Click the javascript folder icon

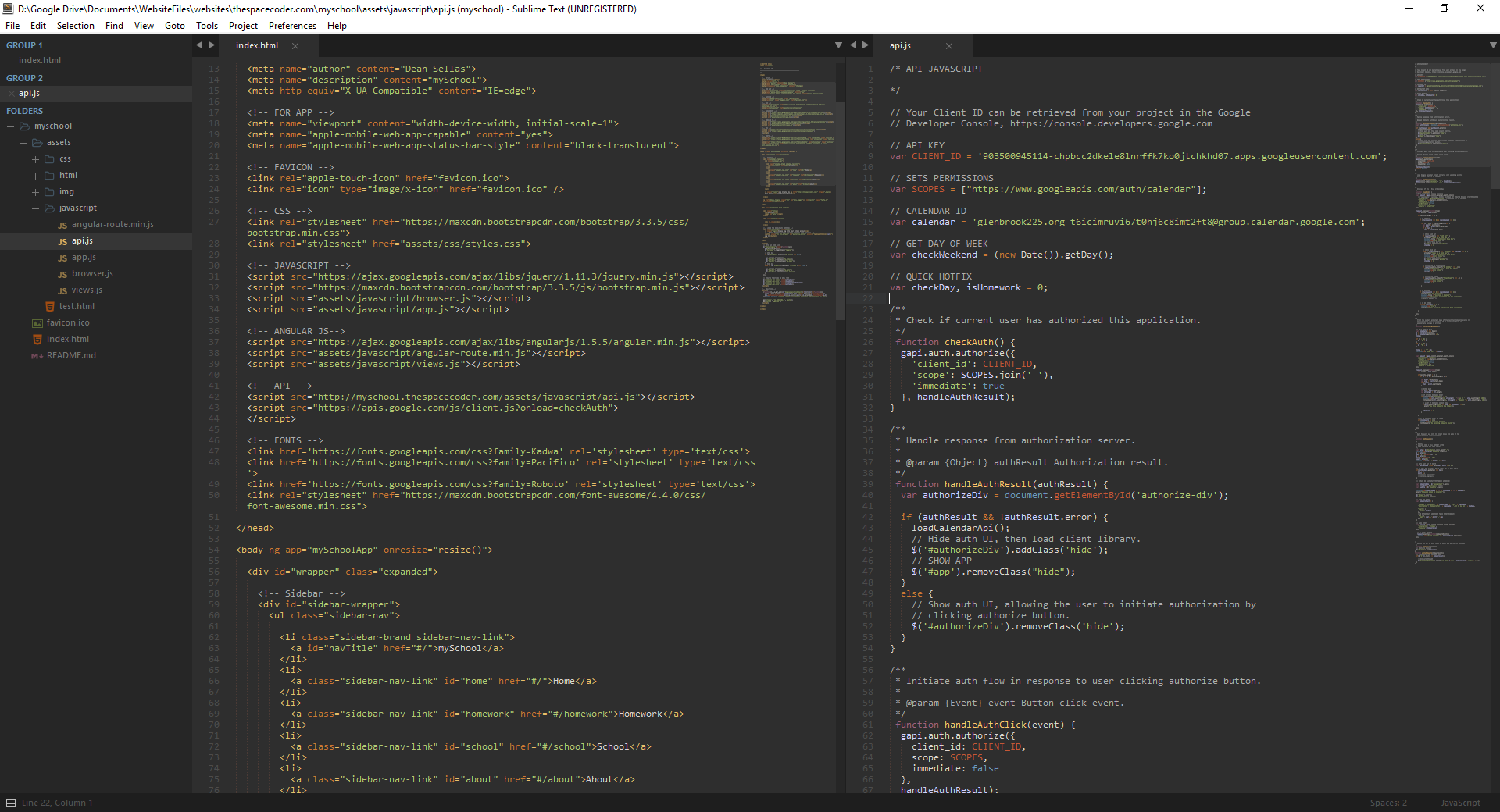[50, 208]
